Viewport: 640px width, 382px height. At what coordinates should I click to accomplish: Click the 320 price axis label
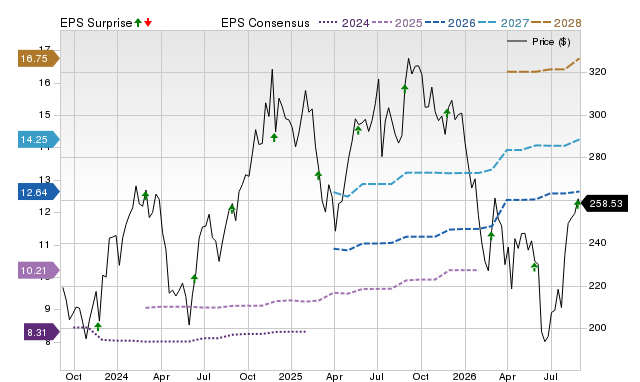coord(598,72)
